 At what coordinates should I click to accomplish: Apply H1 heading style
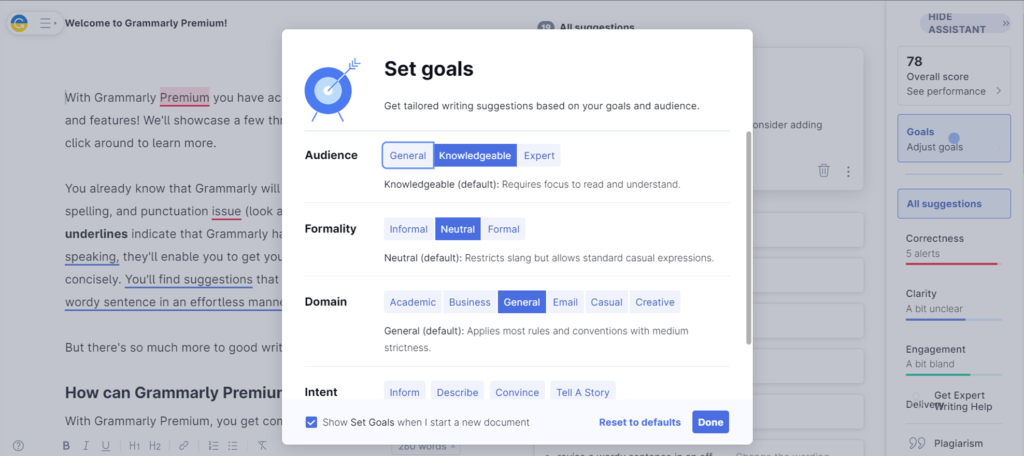click(x=135, y=446)
